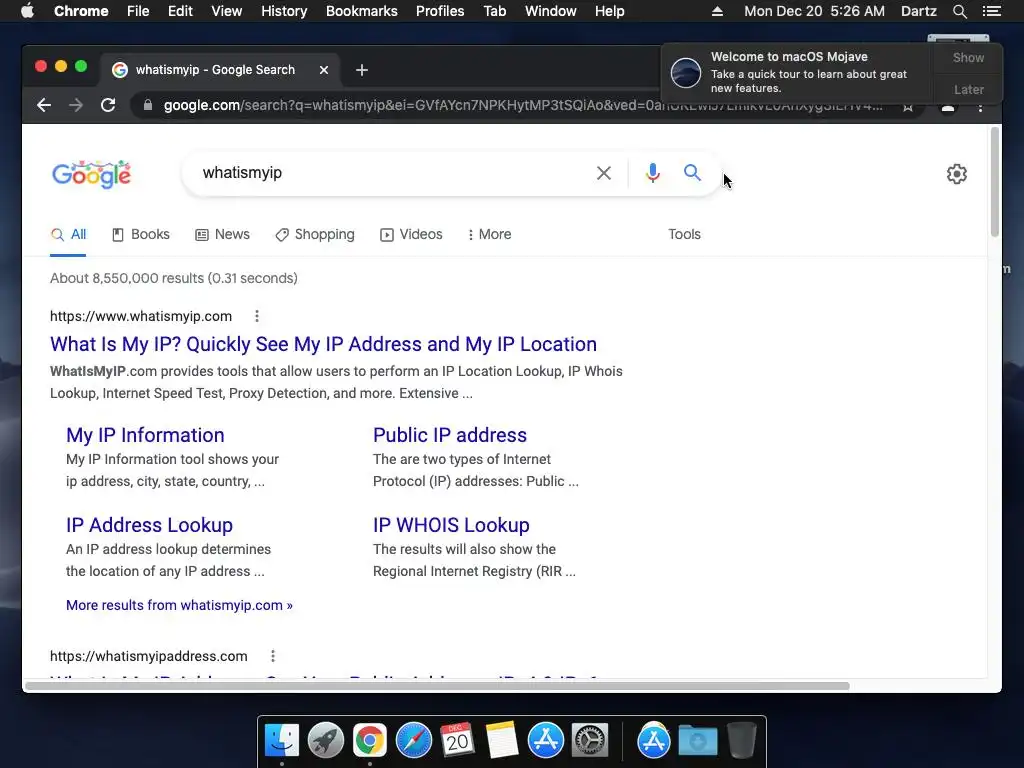This screenshot has width=1024, height=768.
Task: Click More results from whatismyip.com
Action: click(180, 605)
